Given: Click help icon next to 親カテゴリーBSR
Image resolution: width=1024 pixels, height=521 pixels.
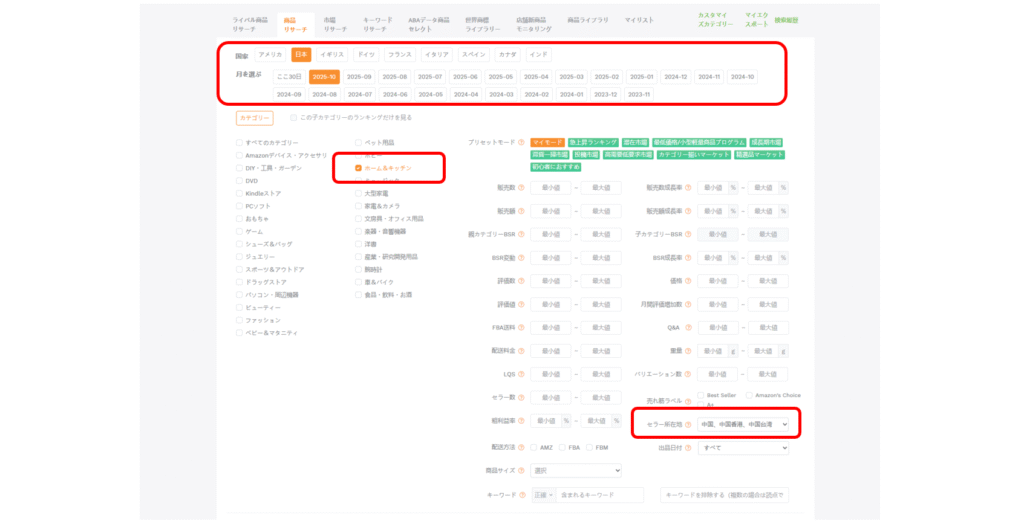Looking at the screenshot, I should tap(521, 234).
